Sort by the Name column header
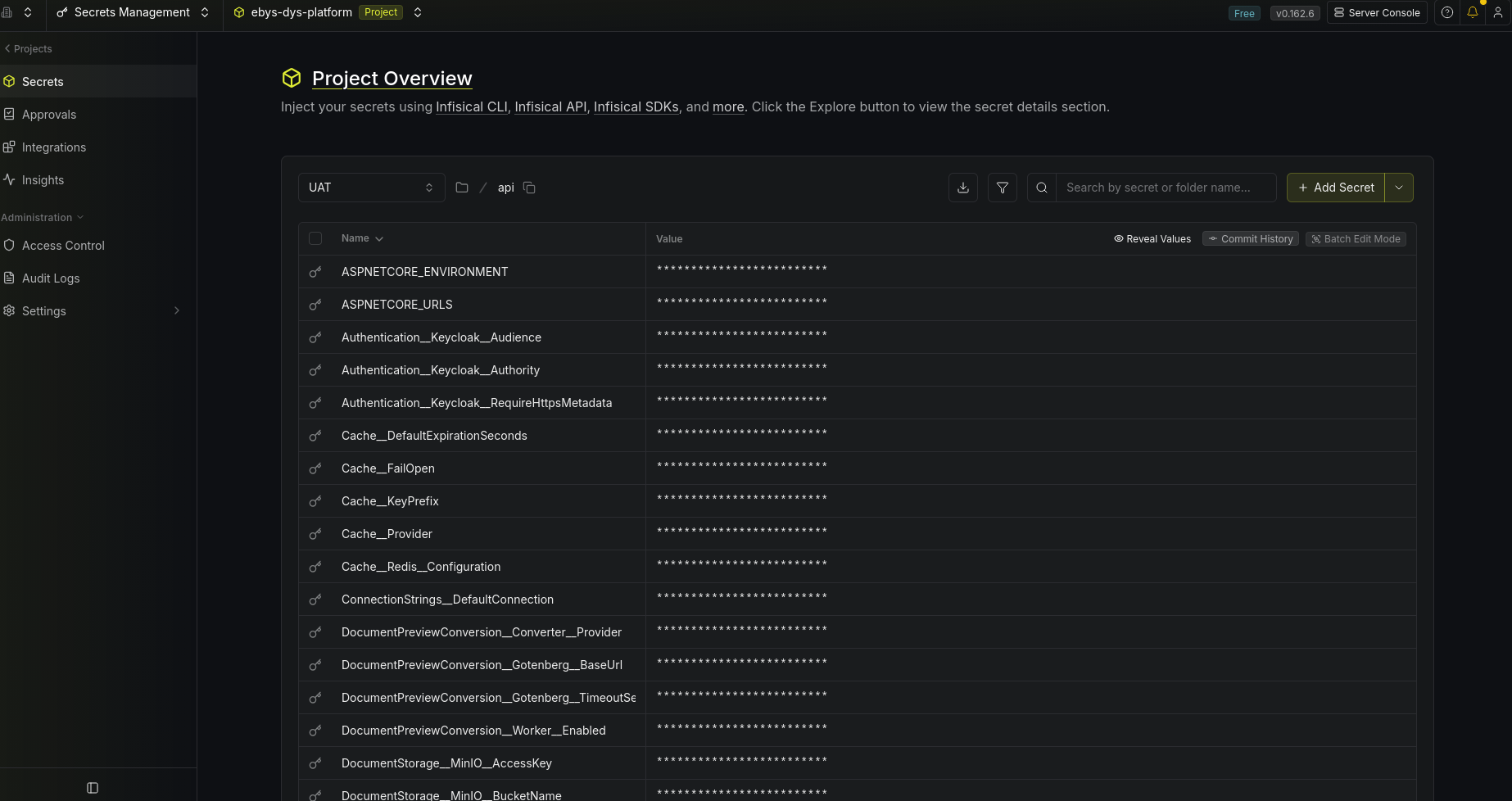 pos(362,238)
